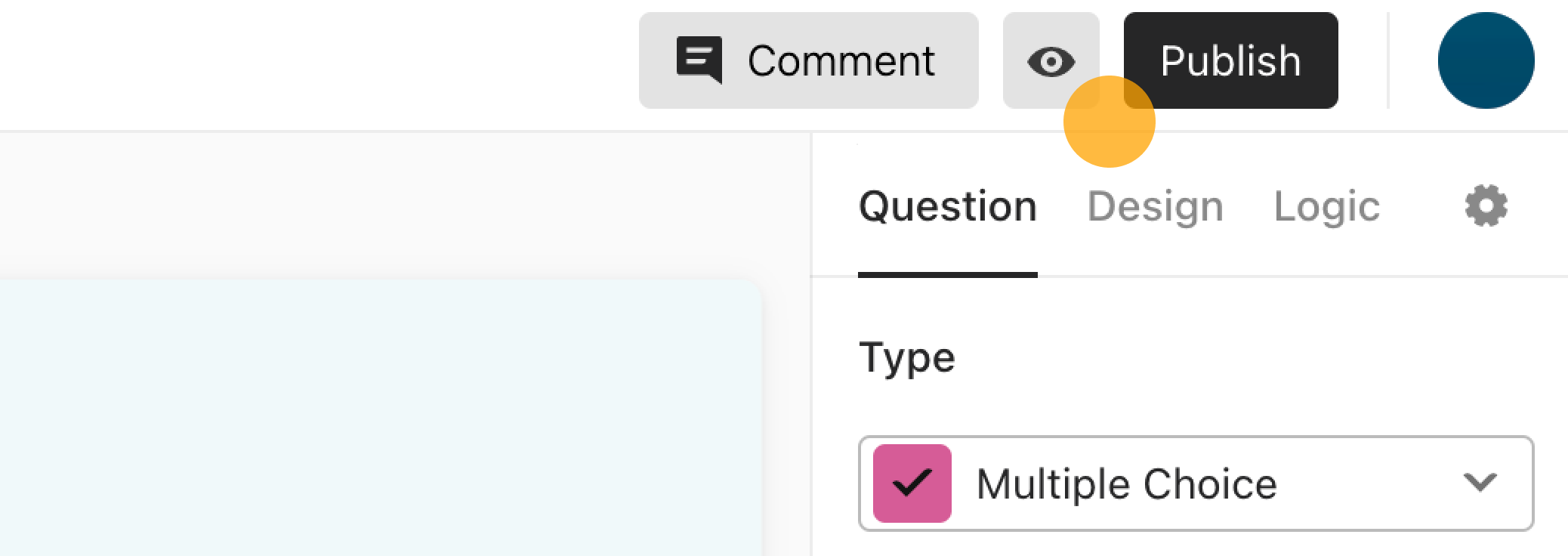Image resolution: width=1568 pixels, height=556 pixels.
Task: Click the dark underline beneath Question tab
Action: pyautogui.click(x=947, y=274)
